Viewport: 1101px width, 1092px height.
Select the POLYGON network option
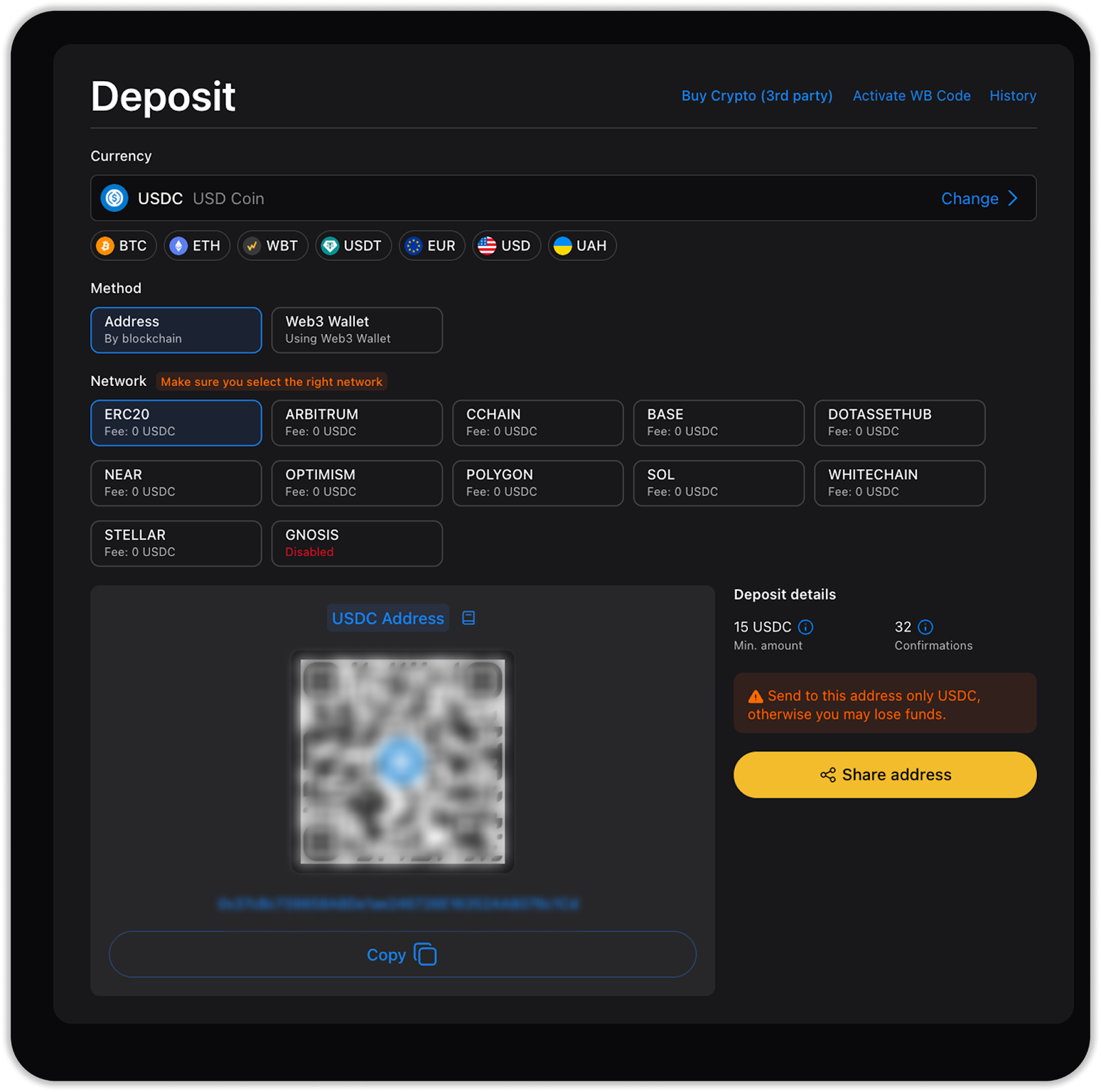click(x=537, y=483)
